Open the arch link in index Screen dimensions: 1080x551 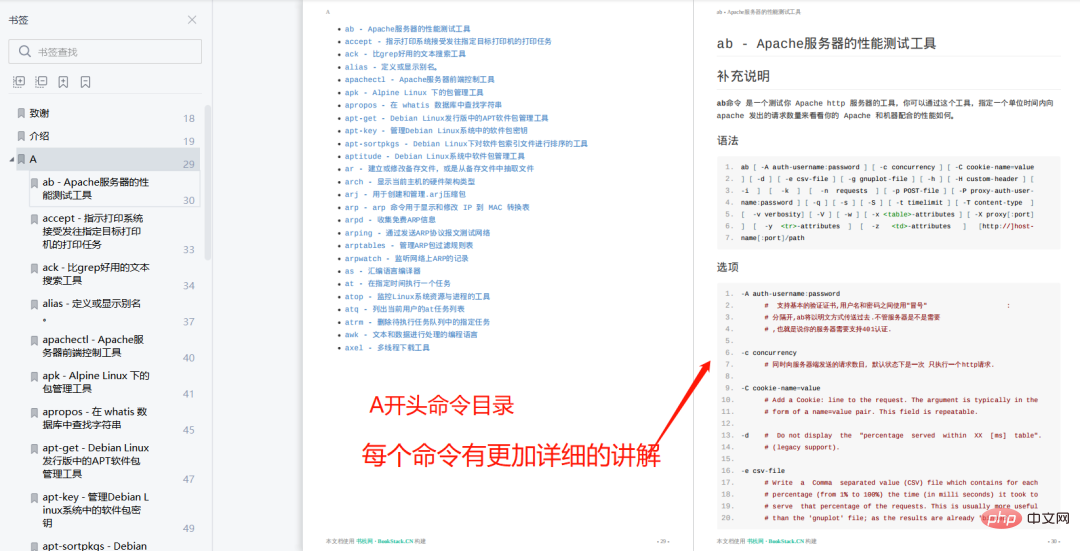click(x=410, y=182)
